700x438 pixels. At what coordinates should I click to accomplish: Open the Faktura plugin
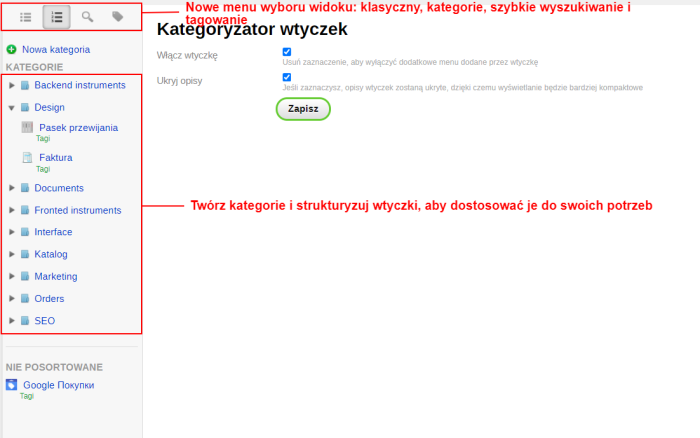56,158
